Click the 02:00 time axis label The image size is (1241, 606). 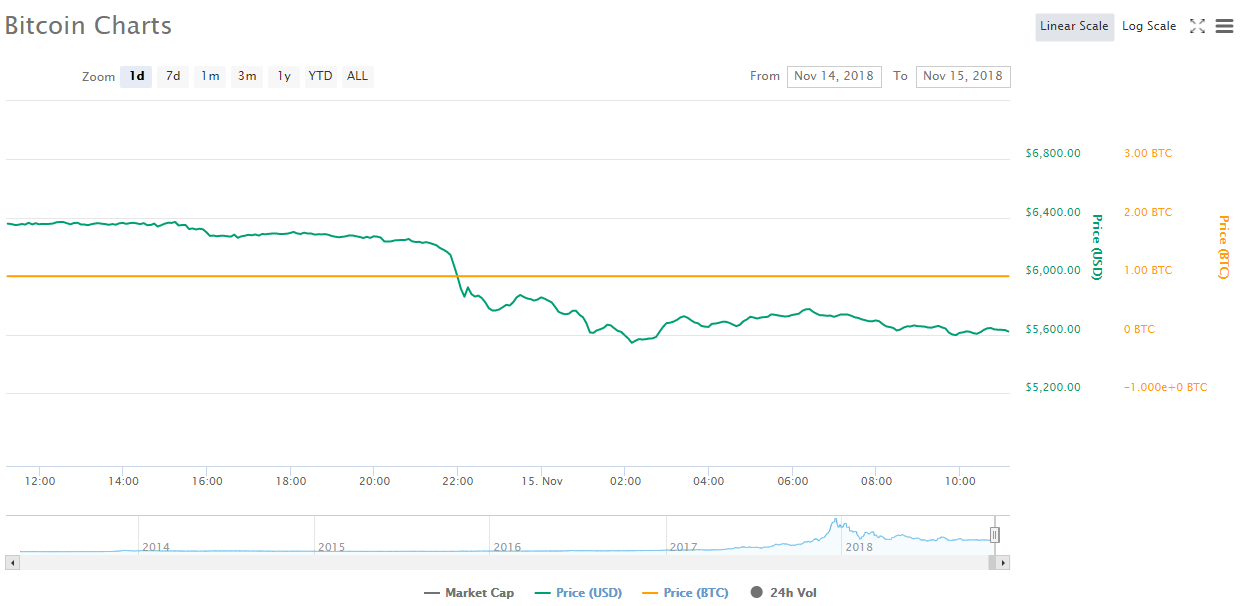pyautogui.click(x=625, y=481)
